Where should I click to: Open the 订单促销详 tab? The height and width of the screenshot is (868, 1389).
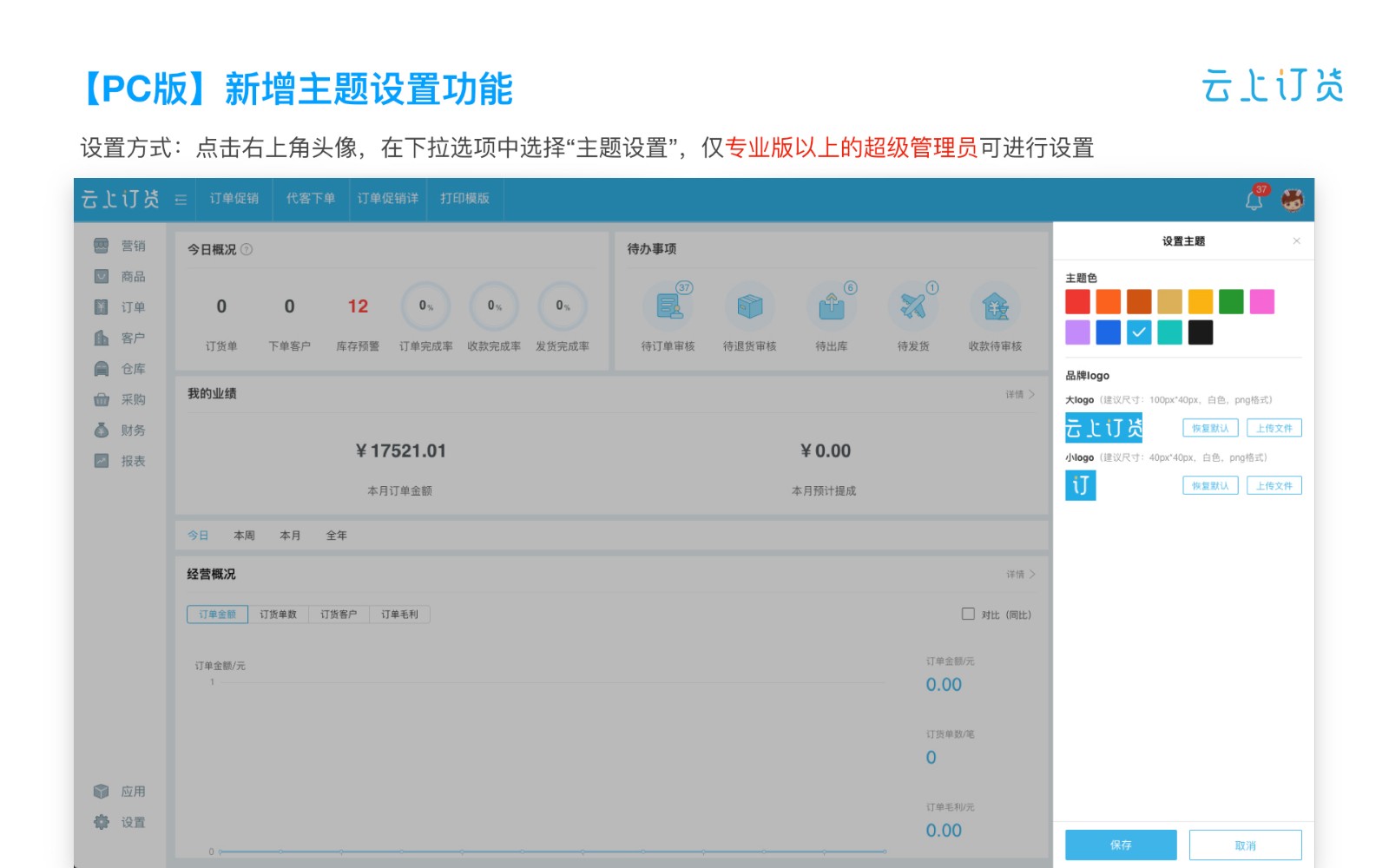[x=388, y=199]
